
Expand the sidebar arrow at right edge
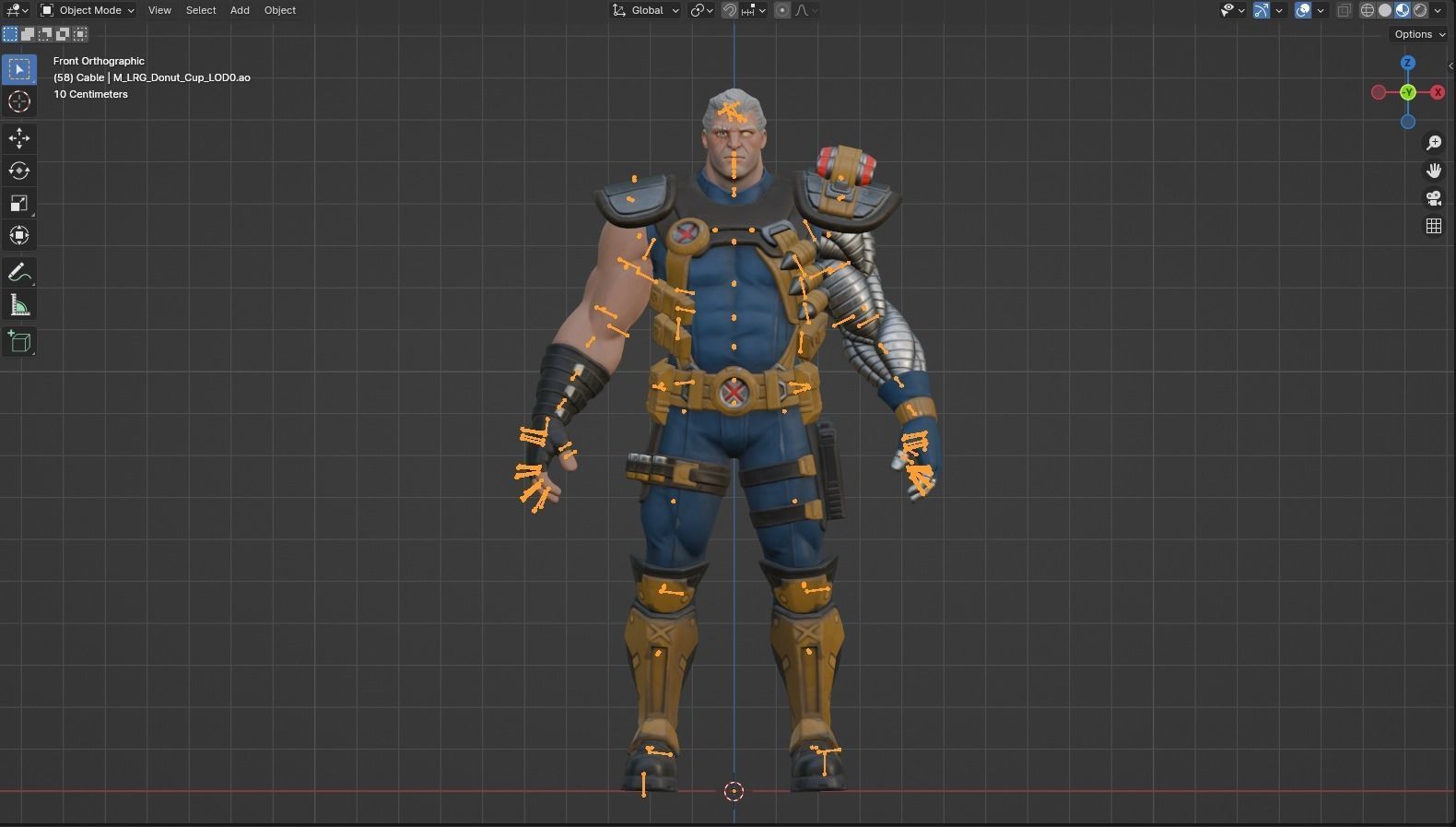[x=1450, y=65]
